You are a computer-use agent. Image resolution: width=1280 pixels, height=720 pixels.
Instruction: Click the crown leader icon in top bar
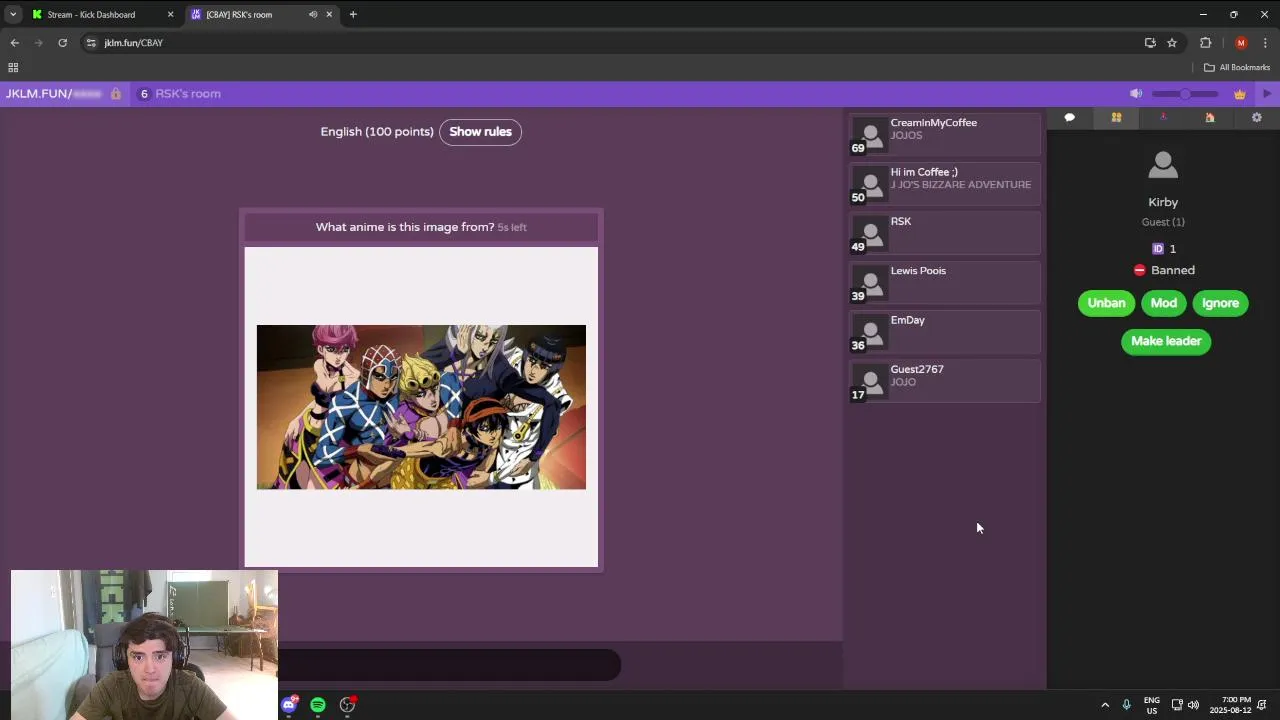(x=1240, y=94)
